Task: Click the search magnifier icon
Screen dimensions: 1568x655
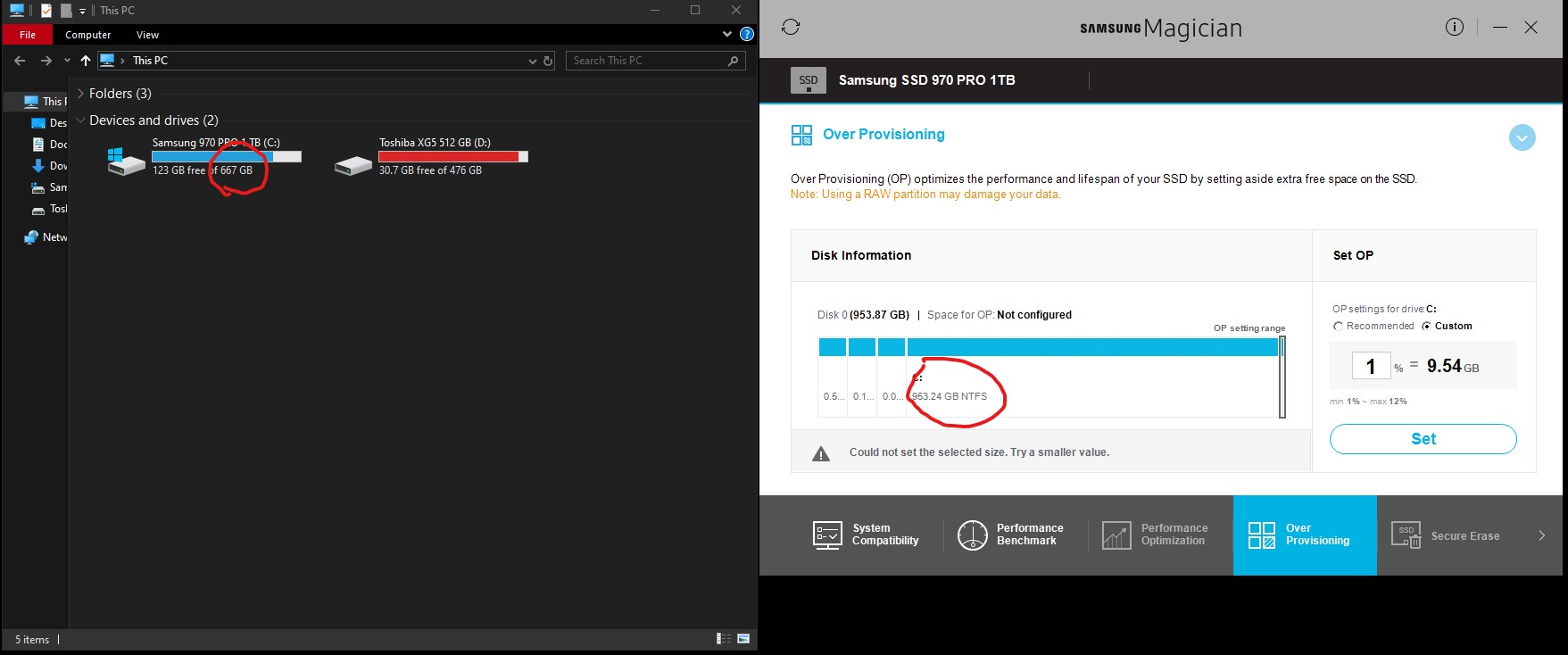Action: [x=734, y=61]
